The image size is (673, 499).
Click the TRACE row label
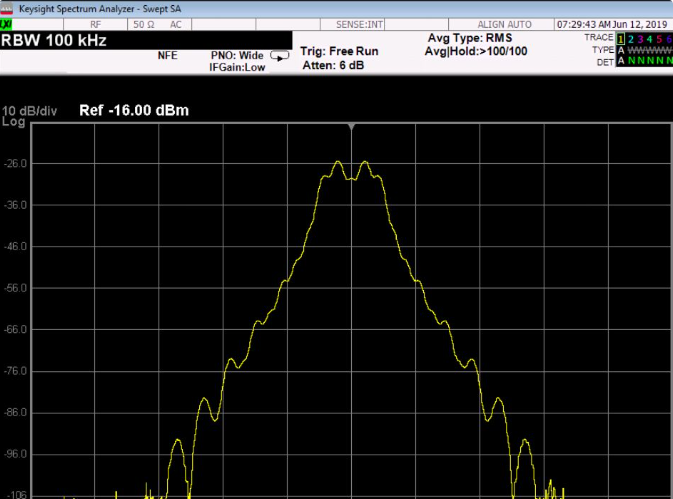pyautogui.click(x=598, y=38)
